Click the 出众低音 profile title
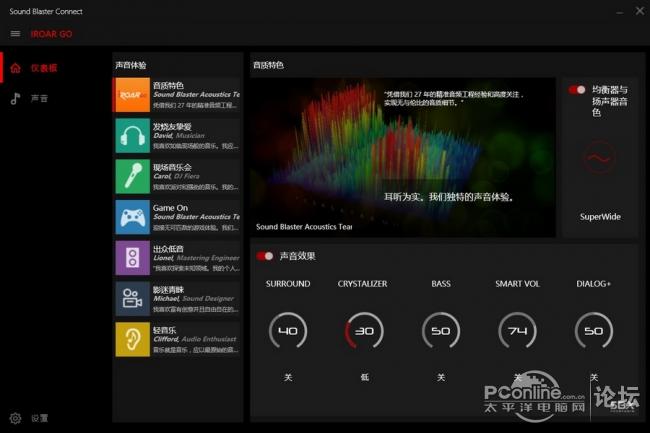Image resolution: width=650 pixels, height=433 pixels. [168, 249]
